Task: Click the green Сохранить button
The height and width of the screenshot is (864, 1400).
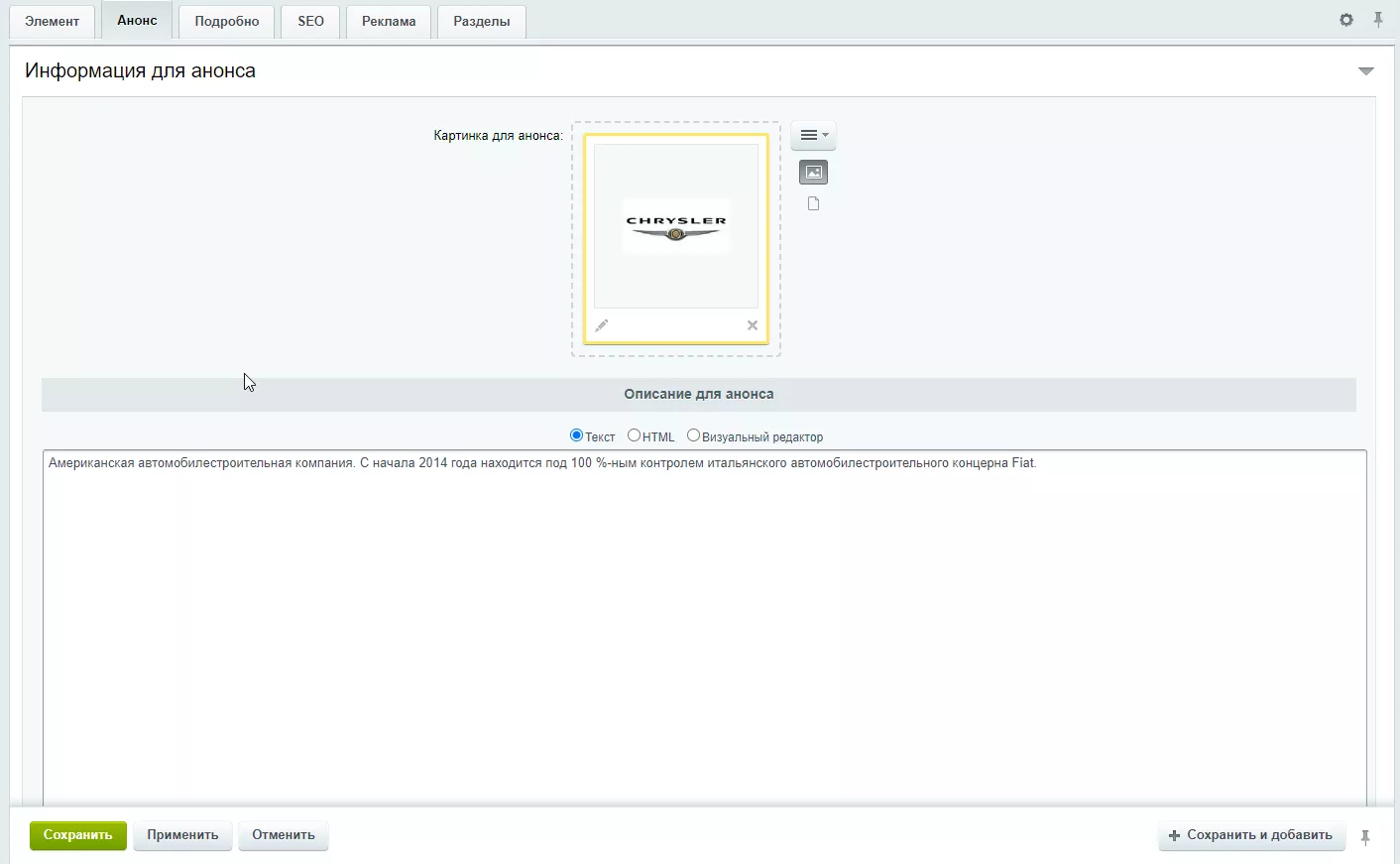Action: click(x=78, y=835)
